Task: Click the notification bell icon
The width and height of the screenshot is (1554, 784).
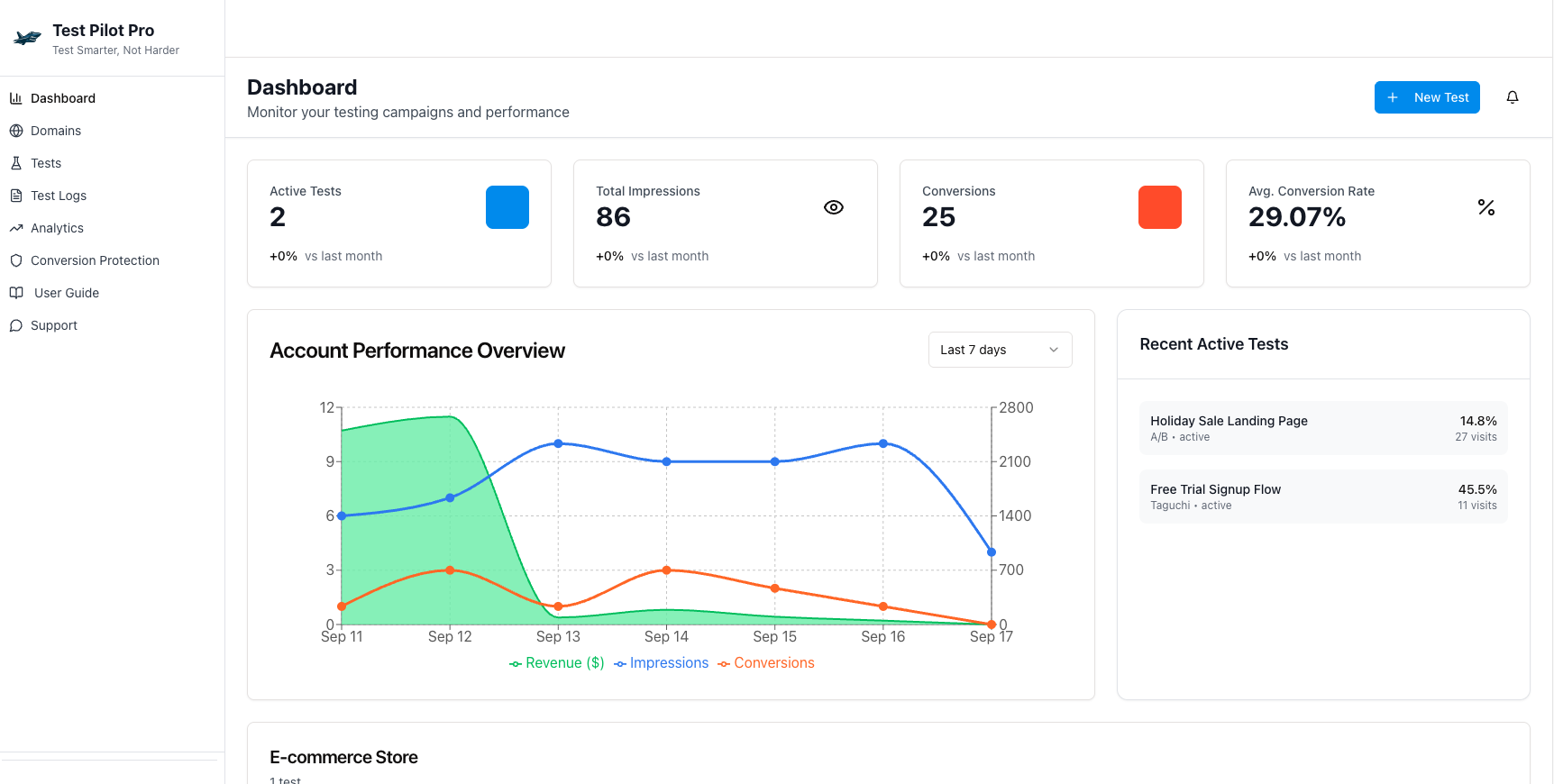Action: pos(1513,97)
